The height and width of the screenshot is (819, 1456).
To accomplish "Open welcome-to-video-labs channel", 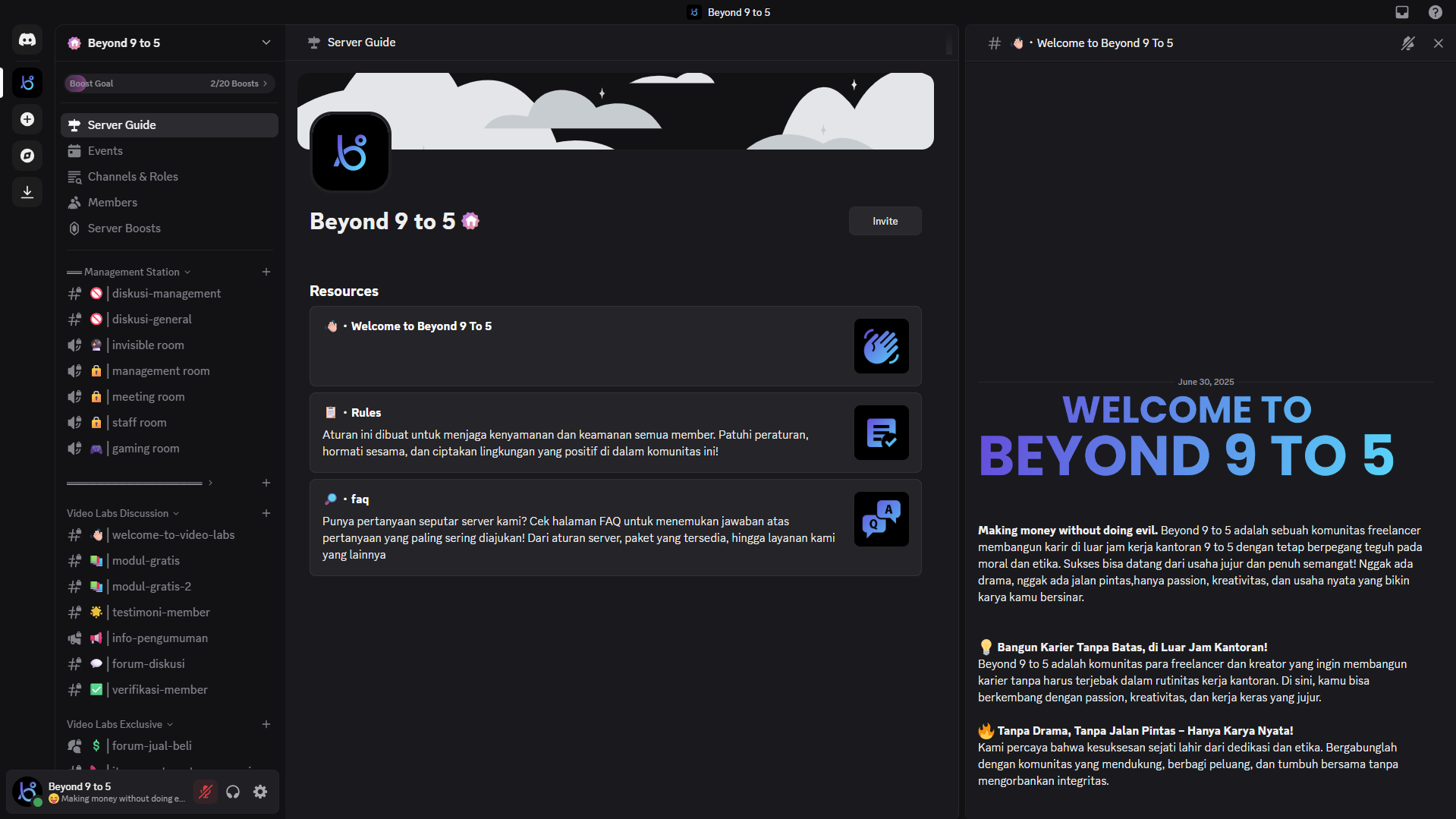I will tap(169, 535).
